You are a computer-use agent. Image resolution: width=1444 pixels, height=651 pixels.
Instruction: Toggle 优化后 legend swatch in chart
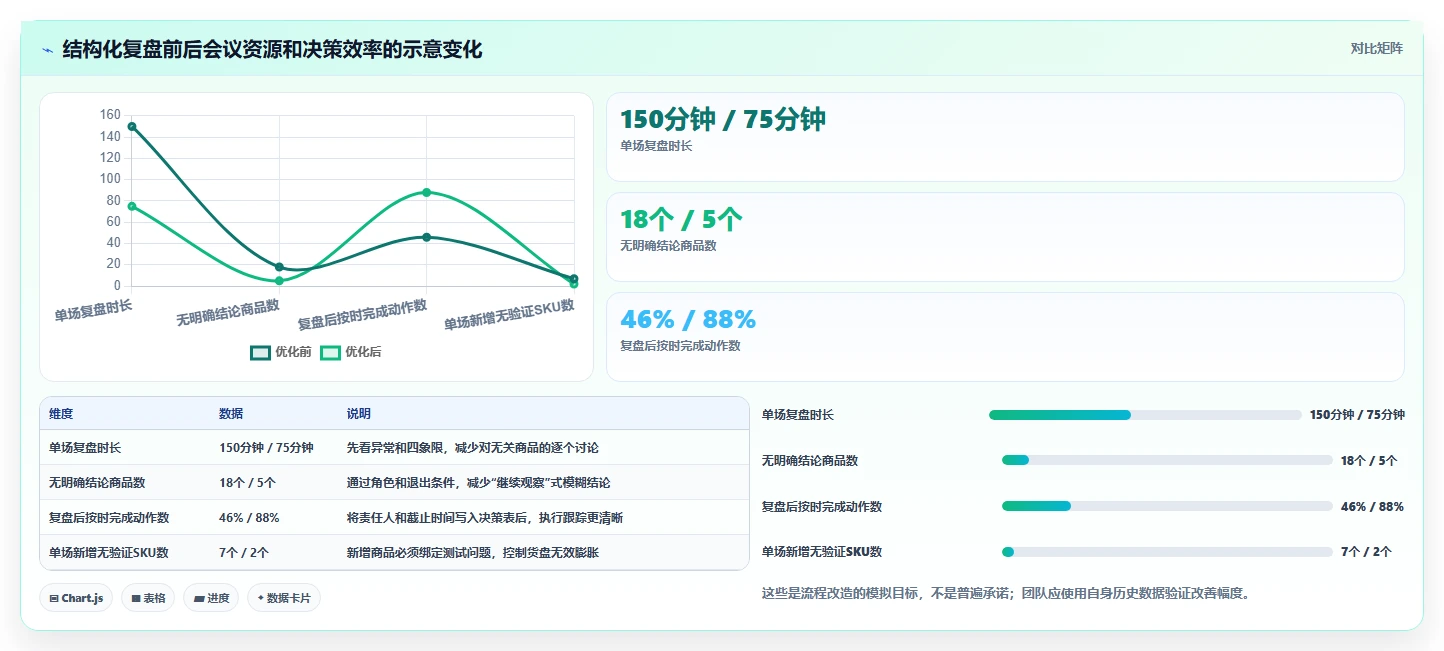(x=330, y=352)
